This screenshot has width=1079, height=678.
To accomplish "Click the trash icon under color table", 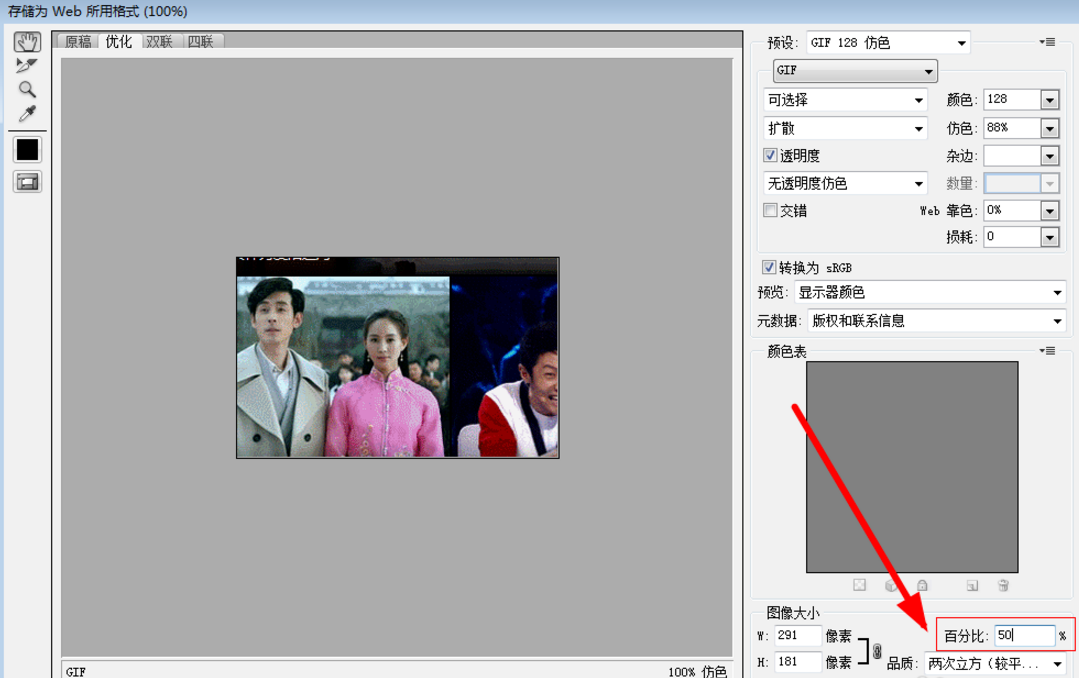I will [1003, 585].
